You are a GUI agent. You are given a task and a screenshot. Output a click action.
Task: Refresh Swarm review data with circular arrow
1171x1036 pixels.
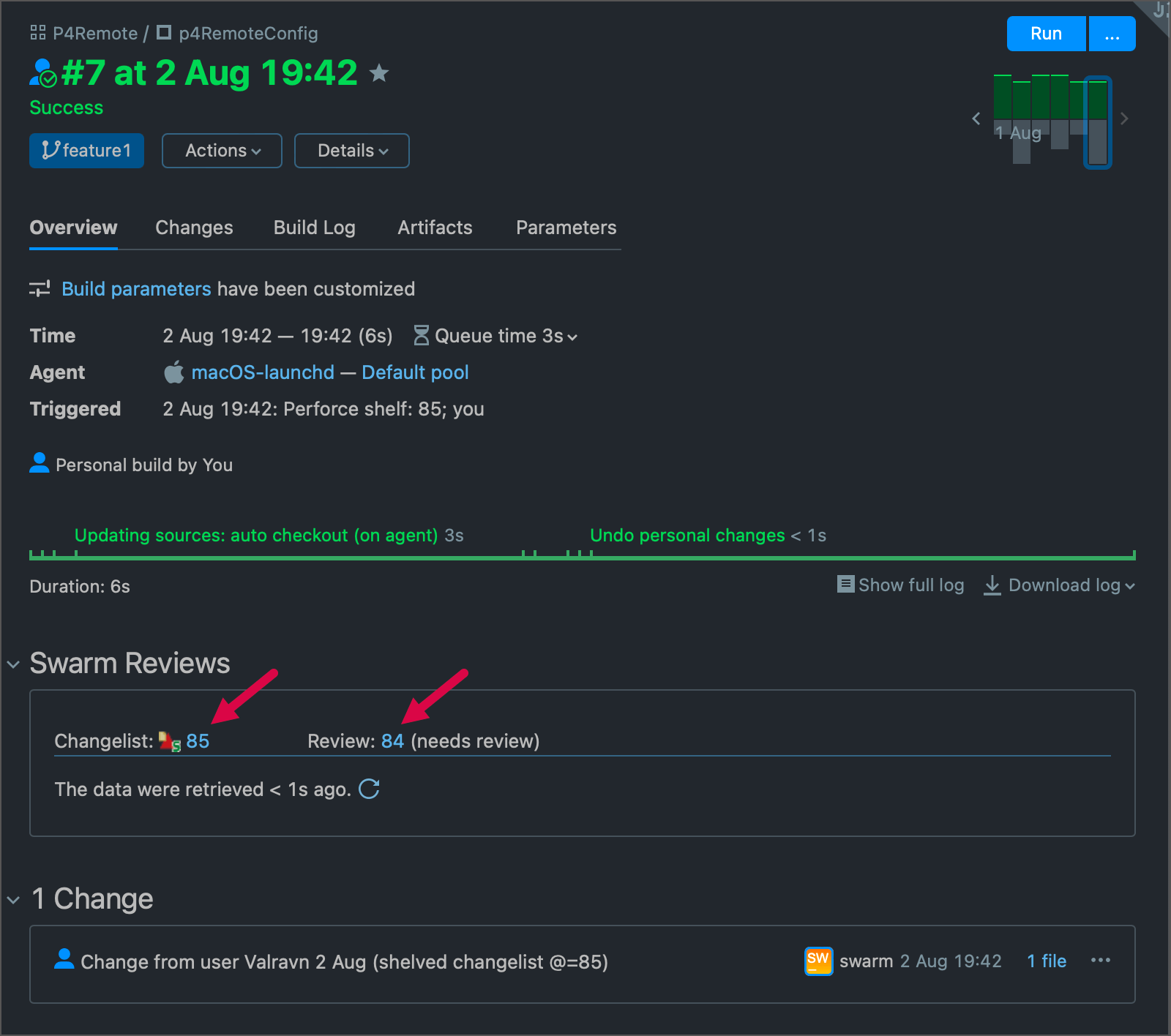369,789
